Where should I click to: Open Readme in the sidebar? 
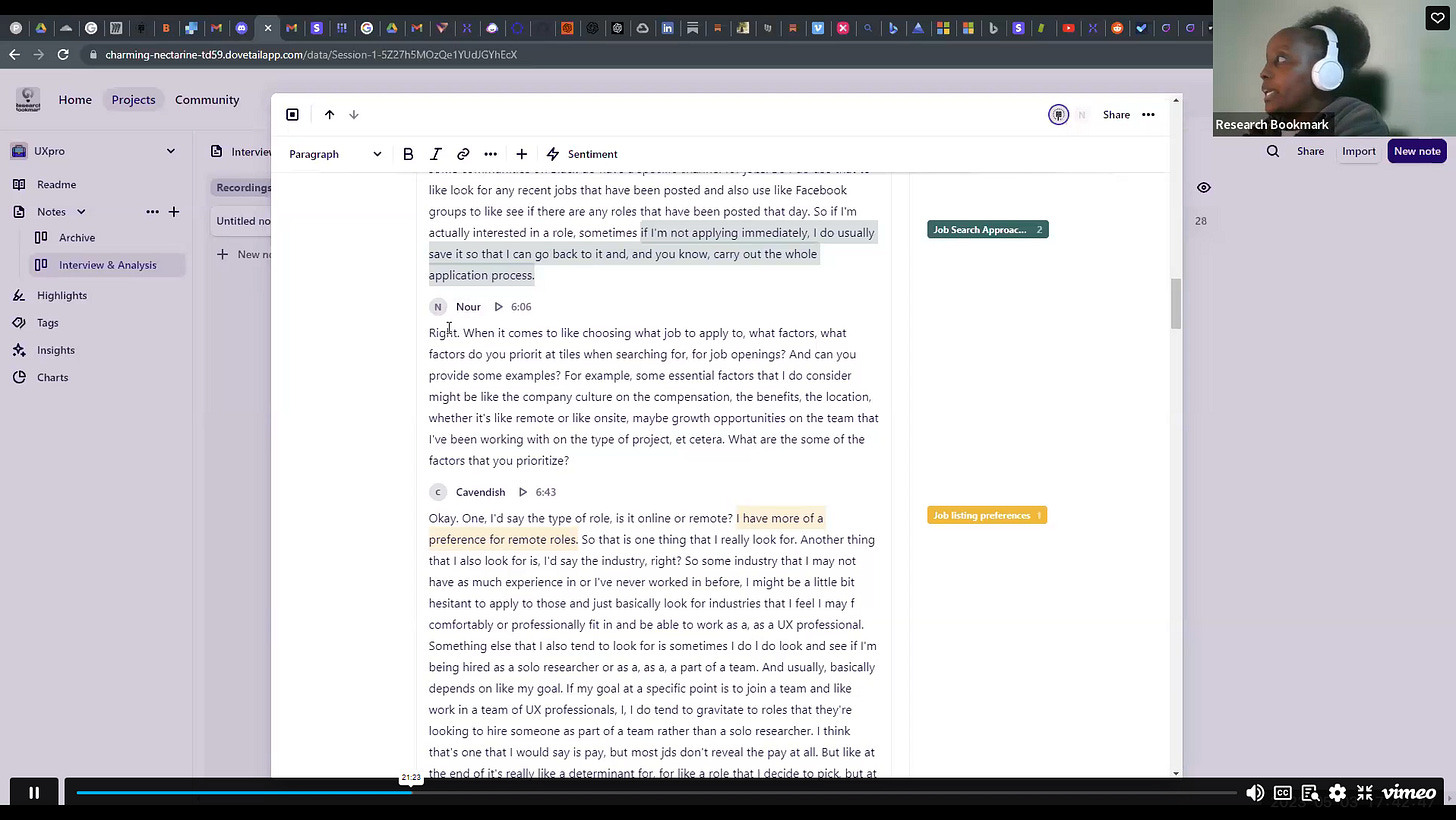click(x=56, y=184)
